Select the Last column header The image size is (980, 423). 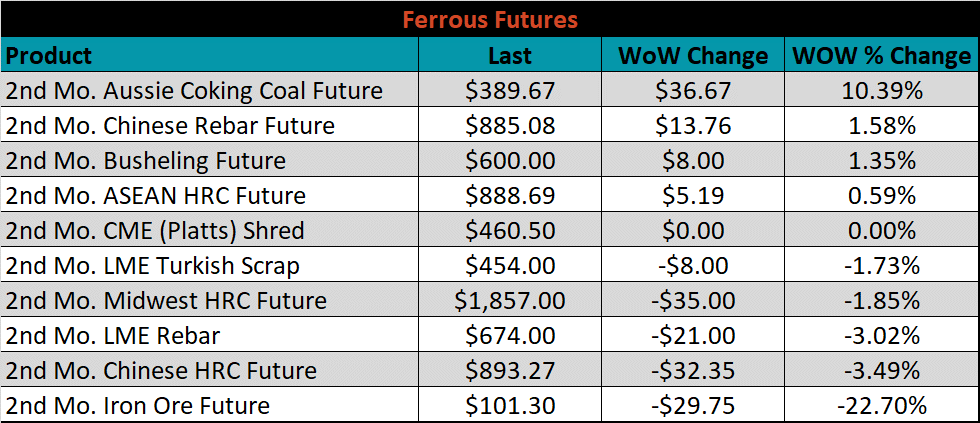510,55
